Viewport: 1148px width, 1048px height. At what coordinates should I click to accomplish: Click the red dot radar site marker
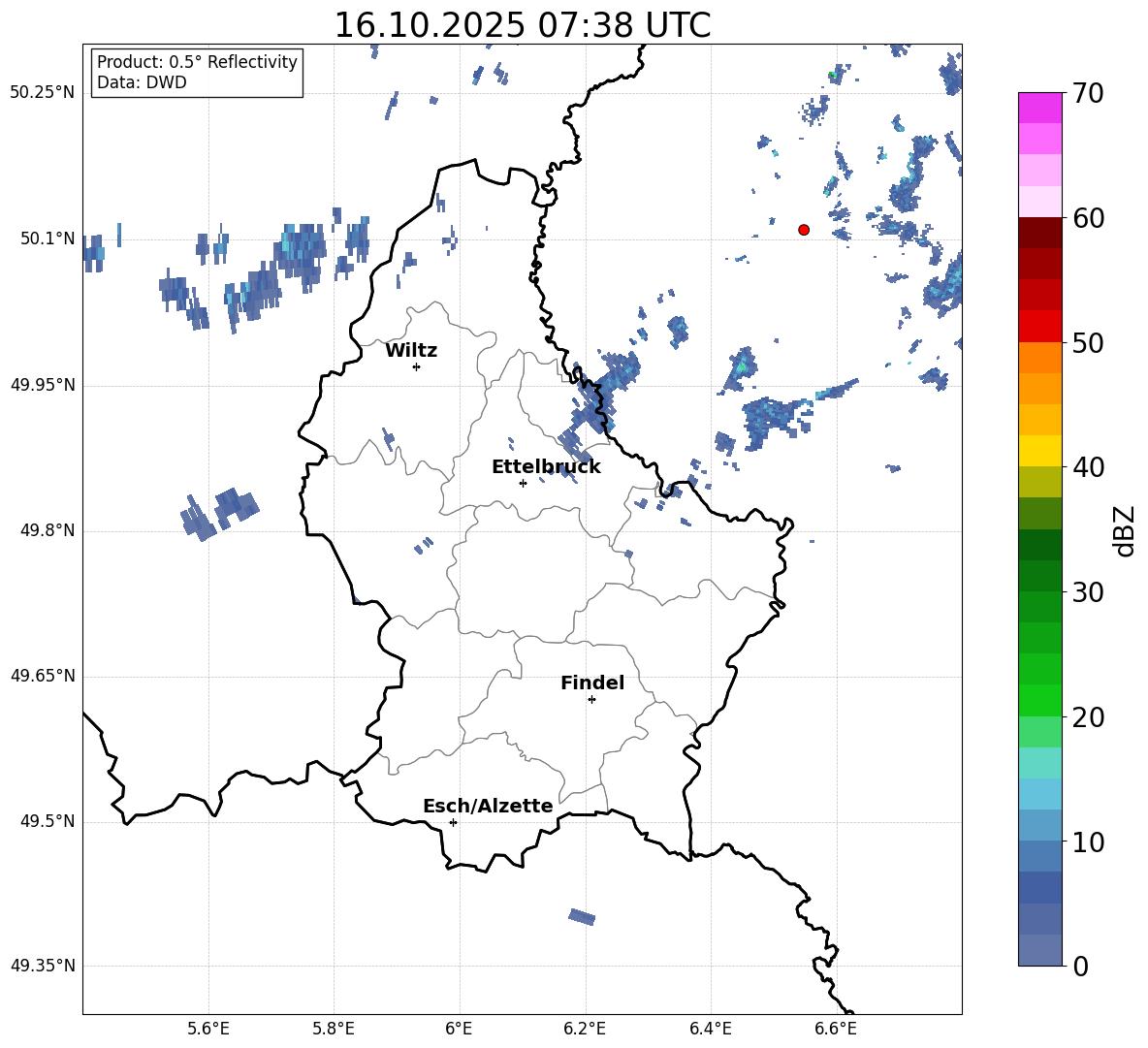[804, 230]
